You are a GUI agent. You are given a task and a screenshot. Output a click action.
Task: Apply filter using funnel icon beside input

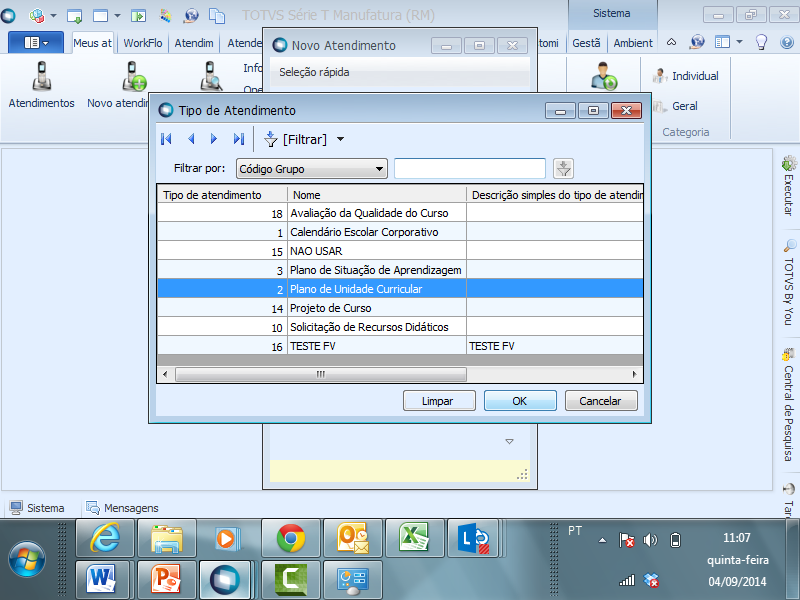coord(563,168)
